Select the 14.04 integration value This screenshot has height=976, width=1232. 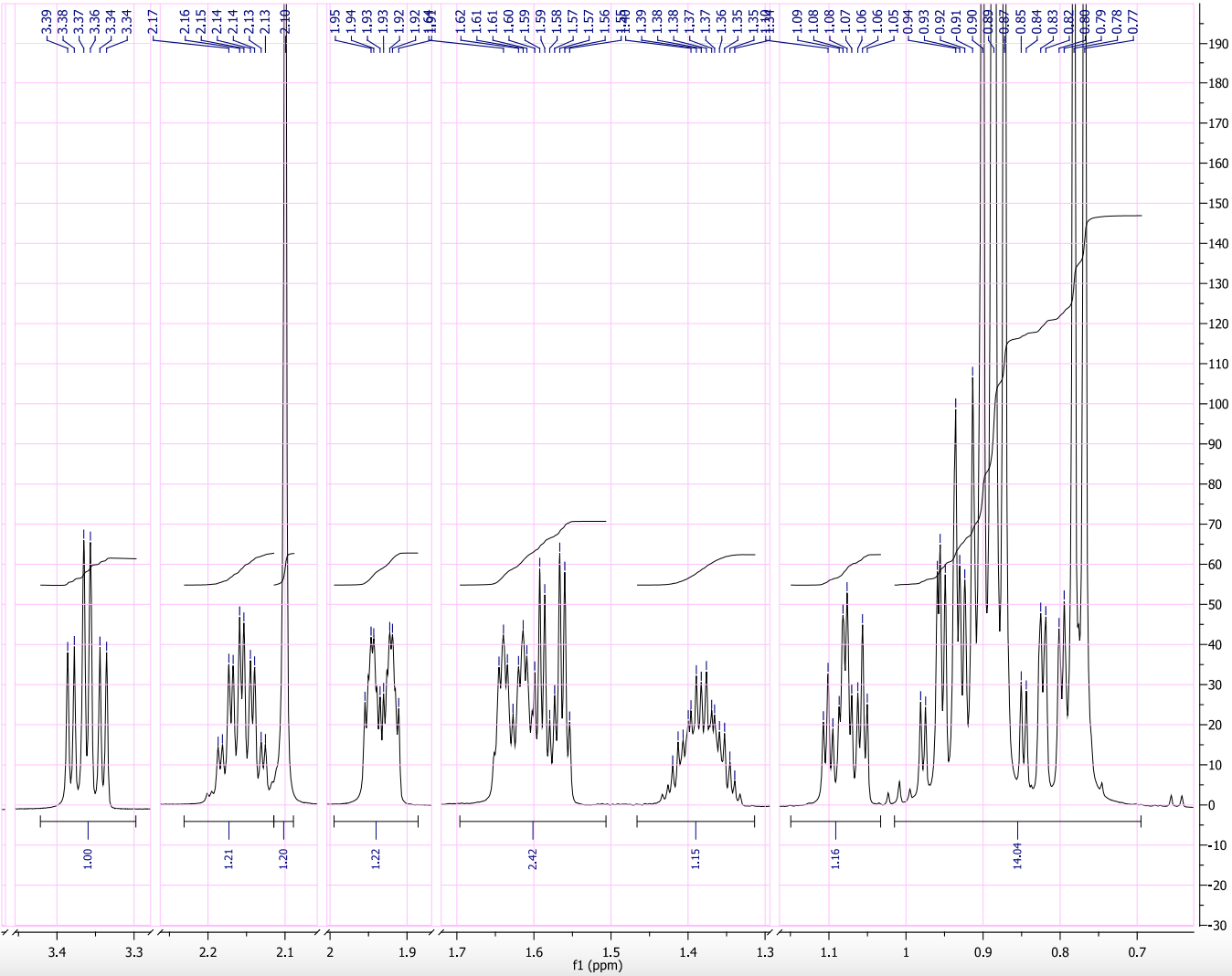[1017, 859]
